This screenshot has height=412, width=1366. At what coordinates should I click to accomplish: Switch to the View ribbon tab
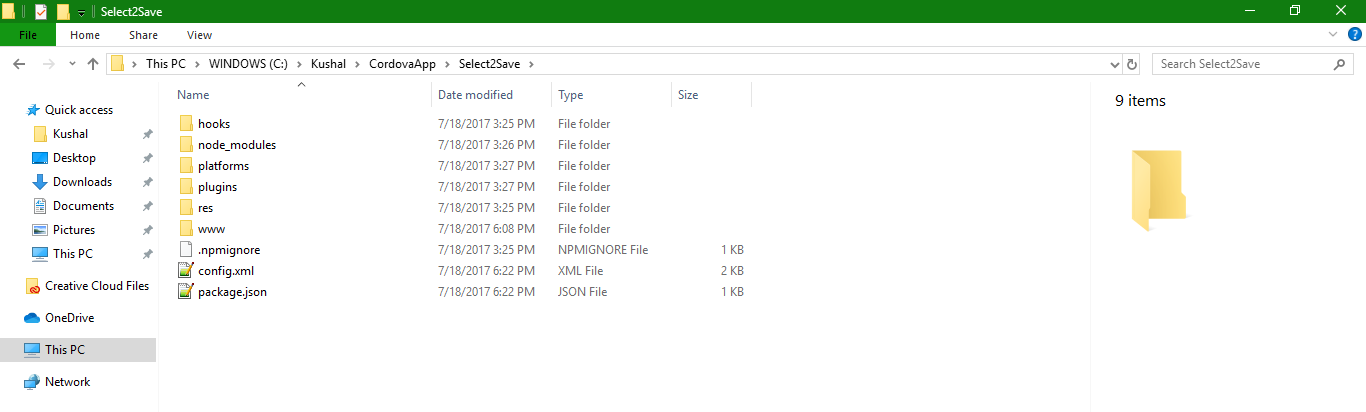click(199, 35)
